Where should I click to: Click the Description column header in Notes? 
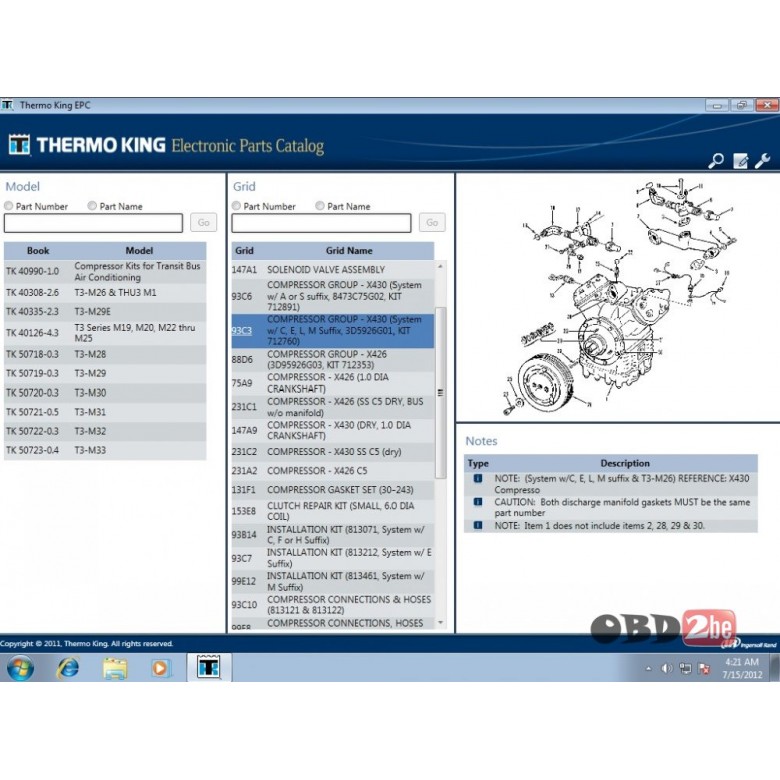point(625,463)
